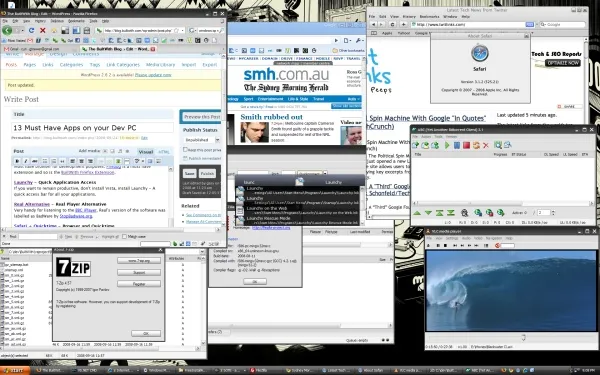Select 'Launchy Rescue Mode' result in Launchy
The image size is (600, 375).
tap(298, 220)
